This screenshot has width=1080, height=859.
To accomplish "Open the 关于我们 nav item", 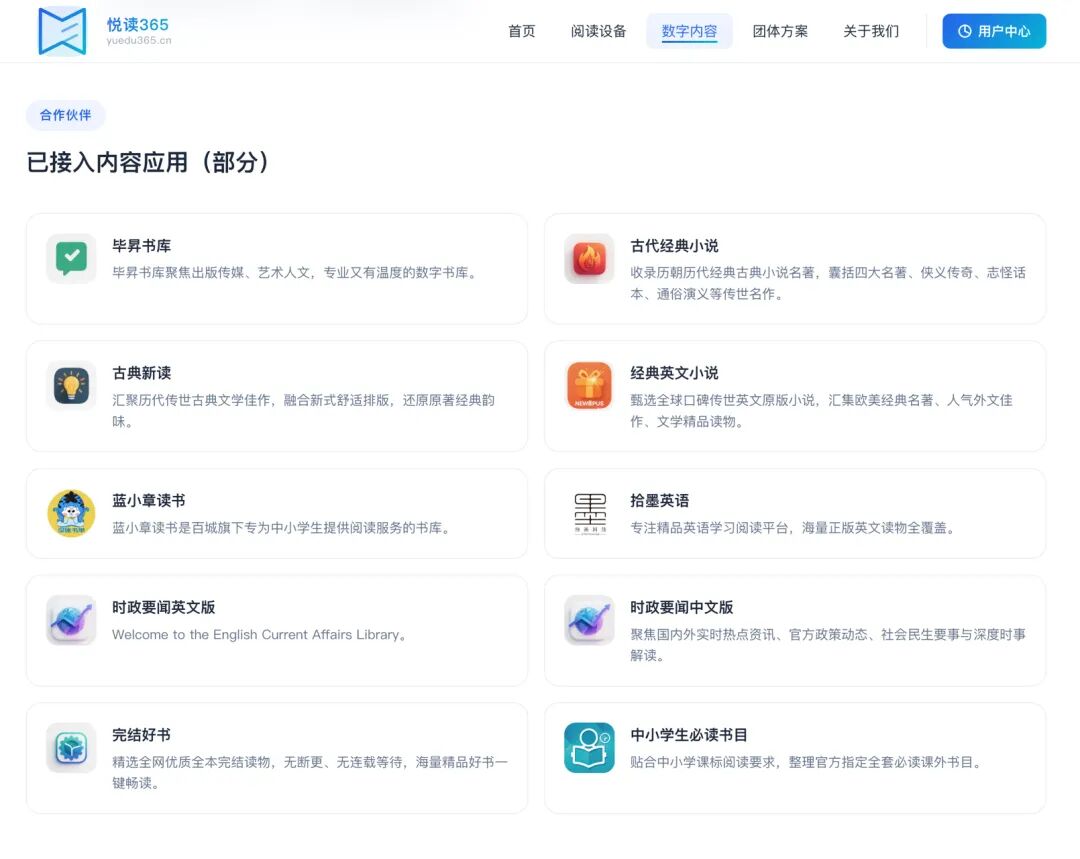I will point(871,31).
